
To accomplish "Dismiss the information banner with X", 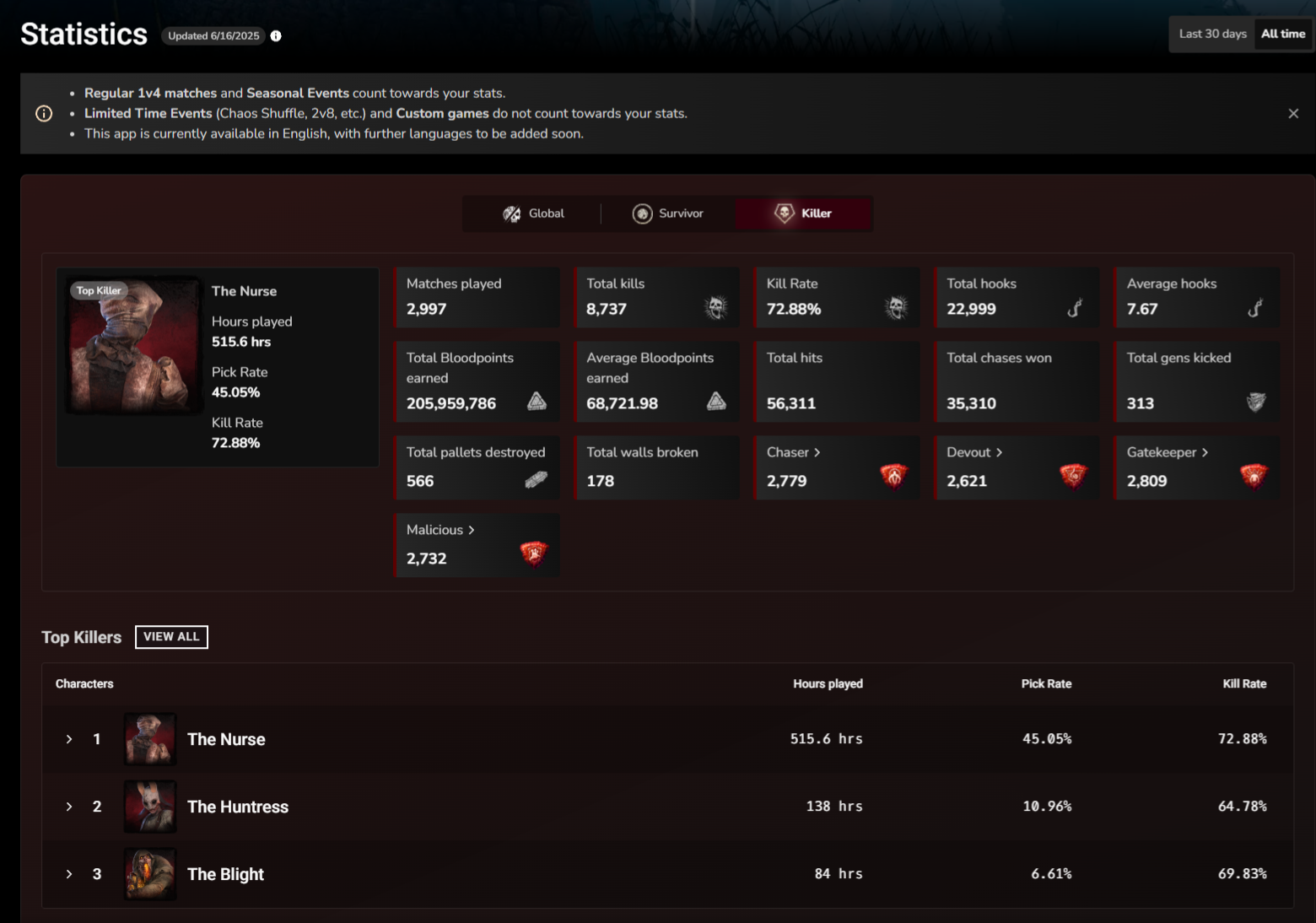I will click(1293, 113).
